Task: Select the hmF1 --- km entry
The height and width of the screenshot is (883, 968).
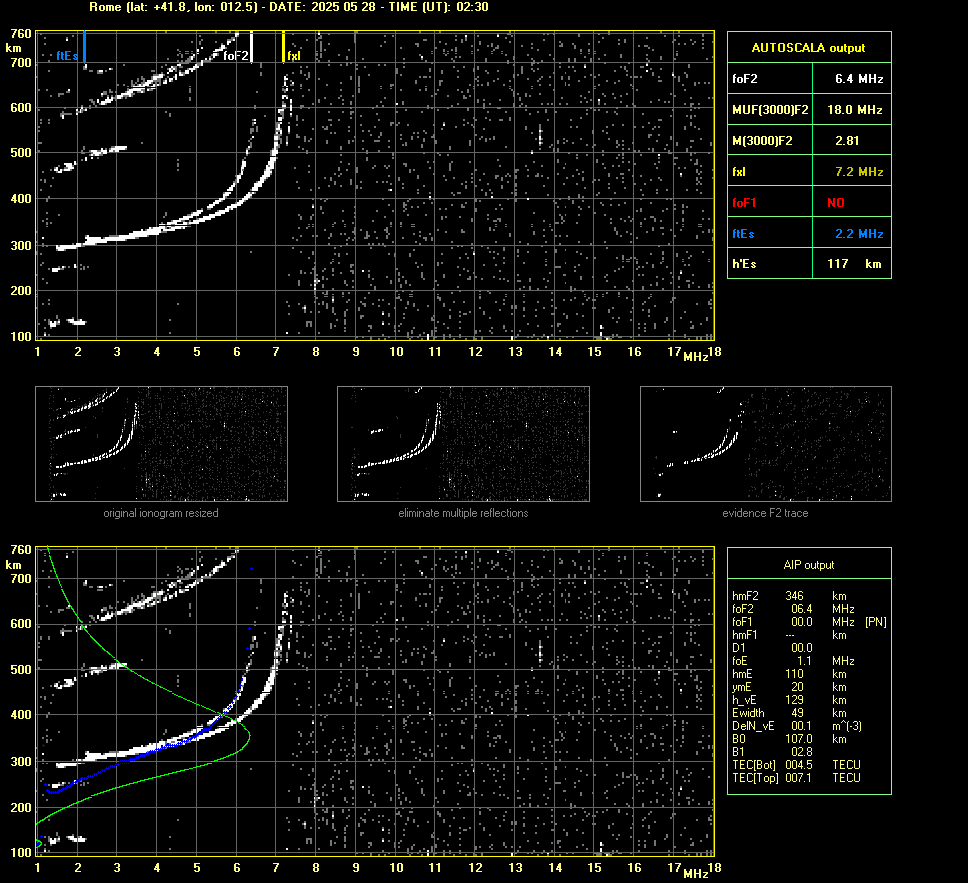Action: tap(790, 635)
